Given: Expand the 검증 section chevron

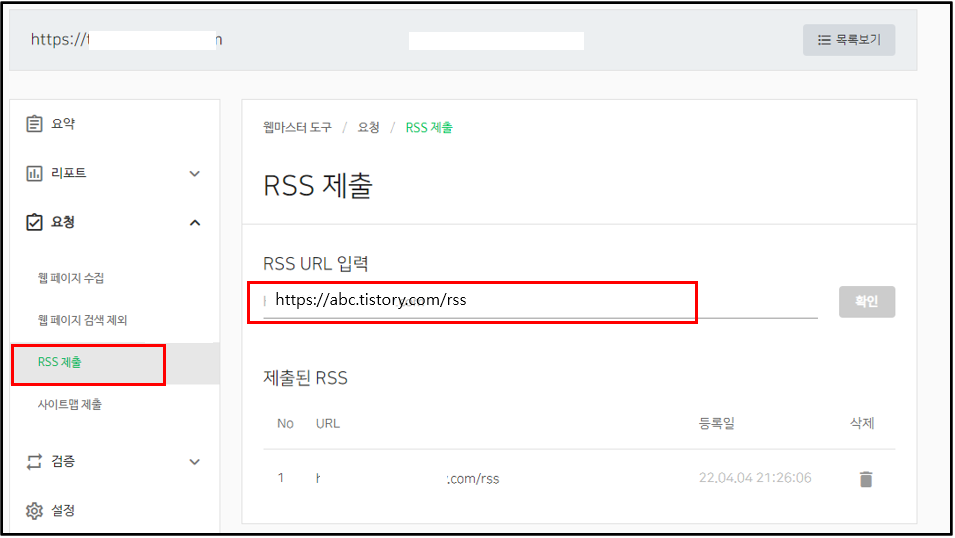Looking at the screenshot, I should pyautogui.click(x=194, y=462).
